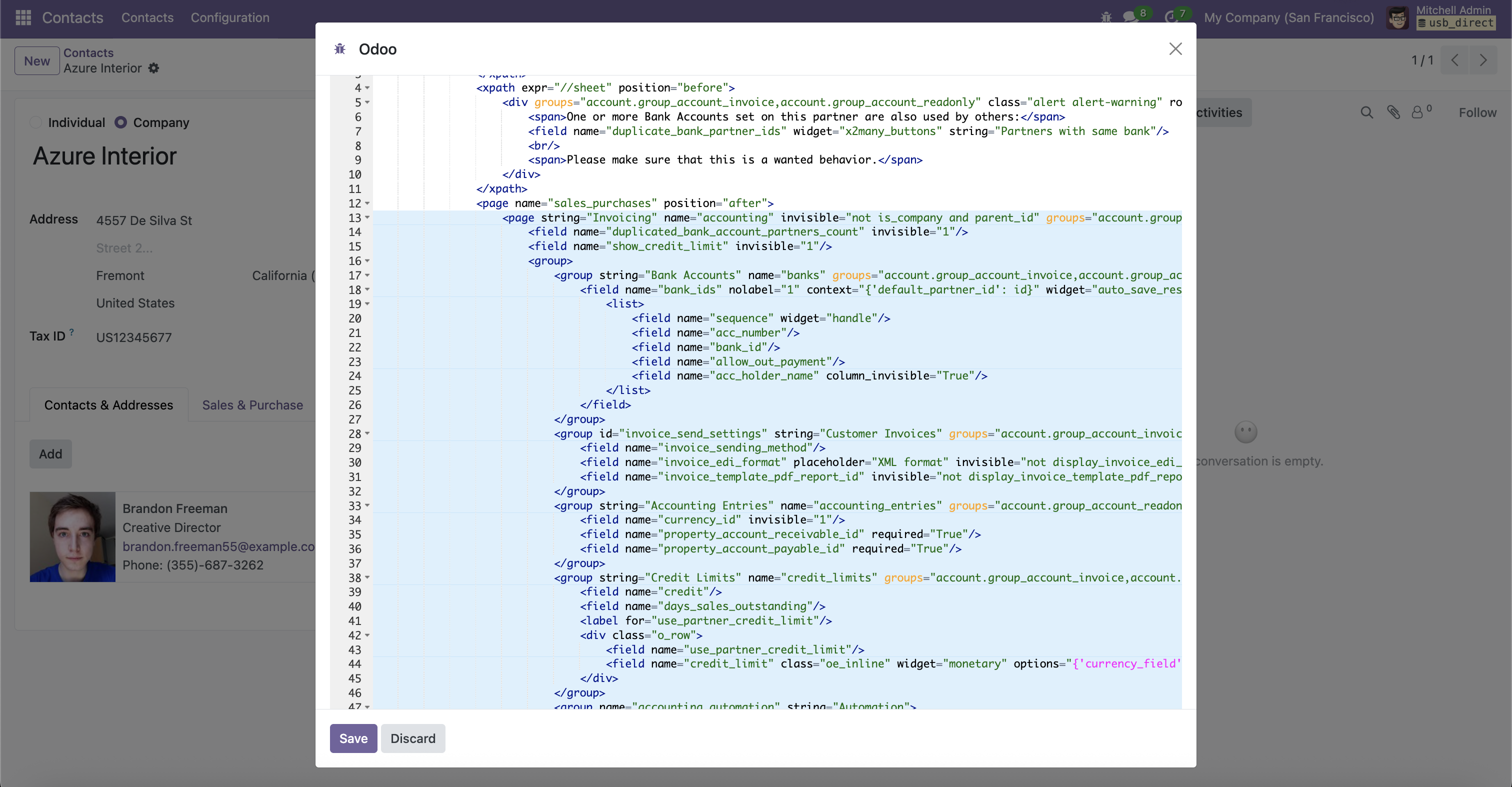1512x787 pixels.
Task: Go to the previous record arrow
Action: click(x=1454, y=60)
